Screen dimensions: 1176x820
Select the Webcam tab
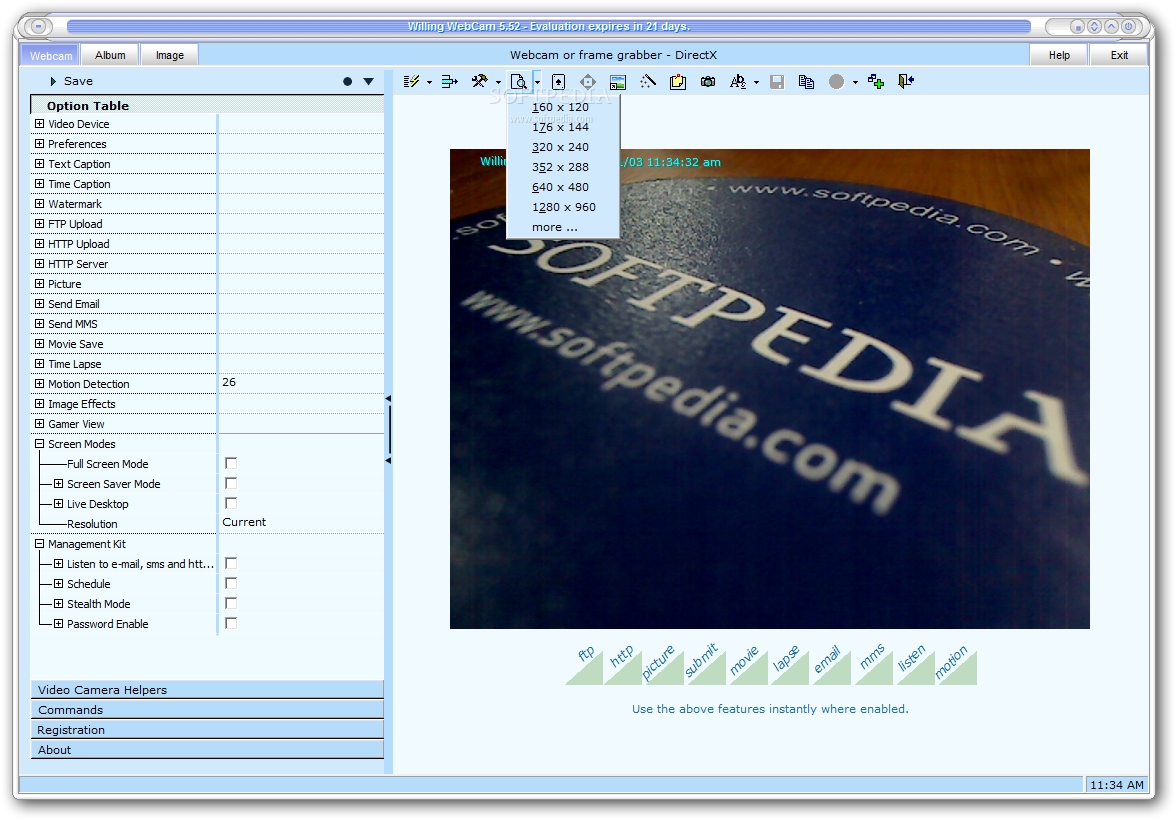coord(51,56)
